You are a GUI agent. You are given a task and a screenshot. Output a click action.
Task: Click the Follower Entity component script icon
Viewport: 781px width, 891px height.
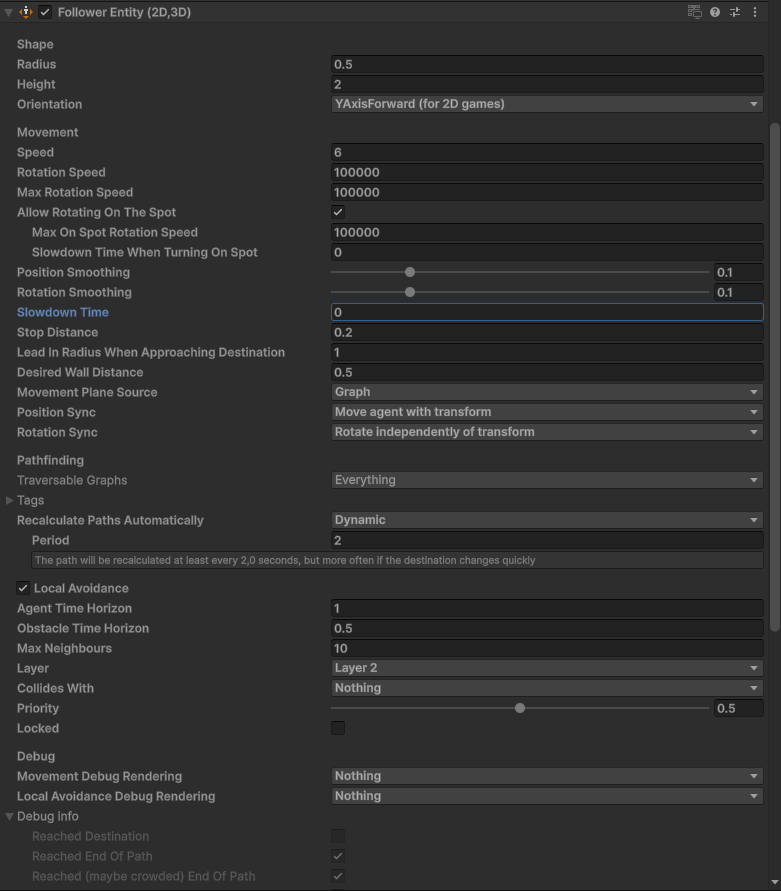tap(26, 12)
